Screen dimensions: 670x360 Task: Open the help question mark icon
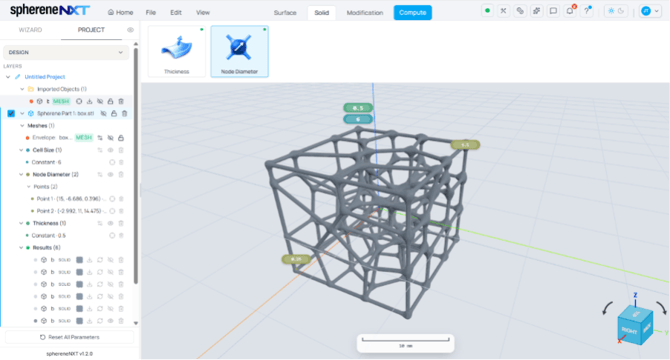tap(587, 11)
